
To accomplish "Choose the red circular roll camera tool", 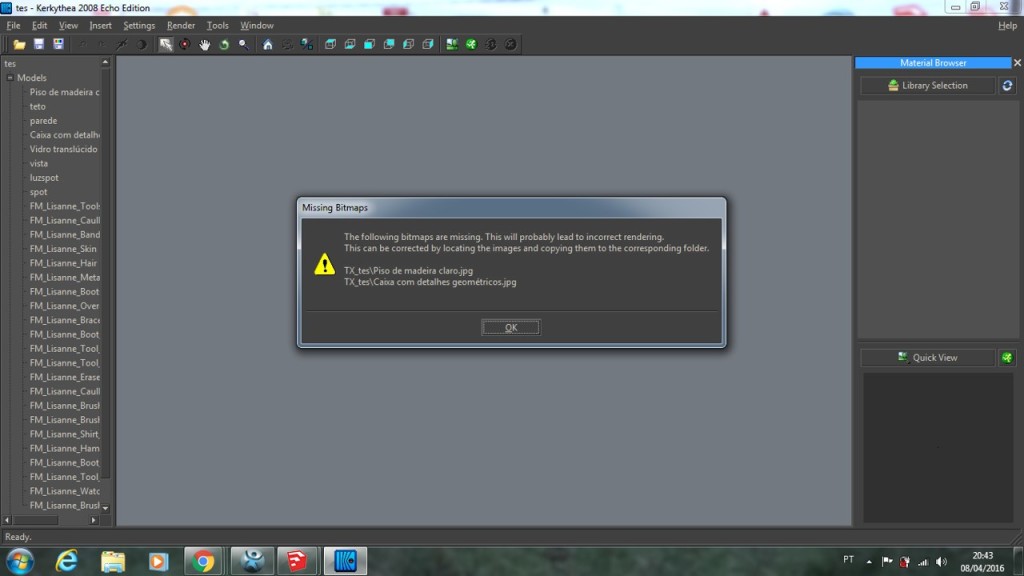I will click(x=185, y=44).
